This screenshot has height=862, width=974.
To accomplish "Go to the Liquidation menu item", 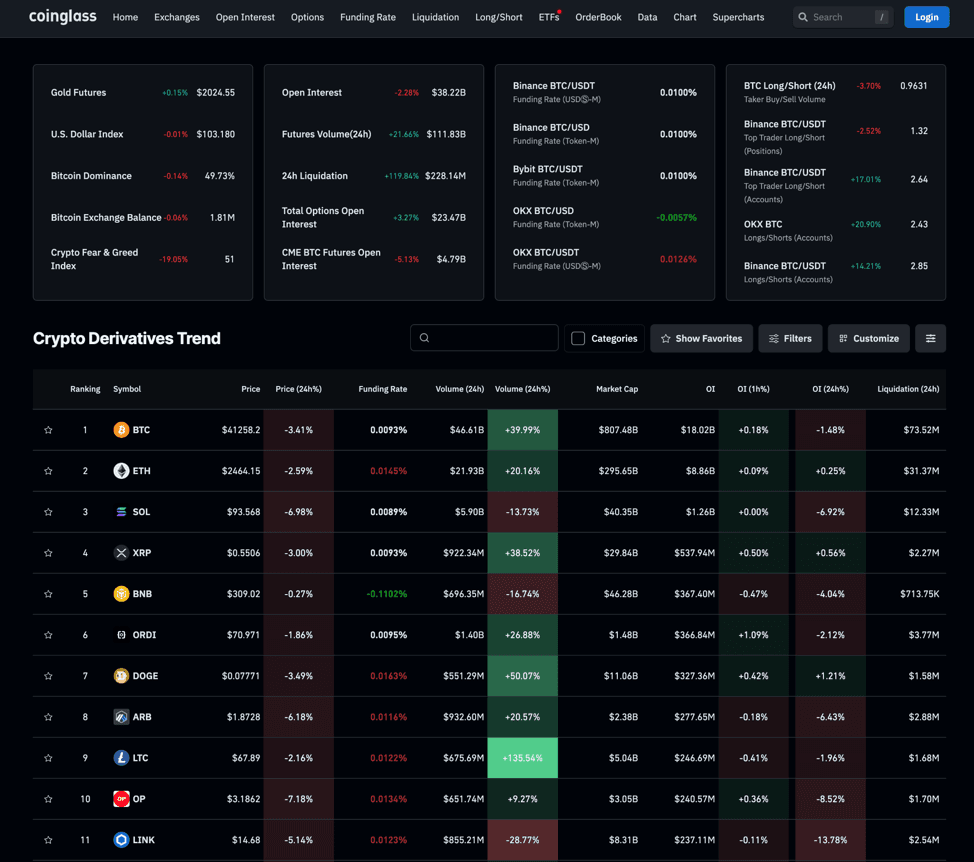I will 435,17.
